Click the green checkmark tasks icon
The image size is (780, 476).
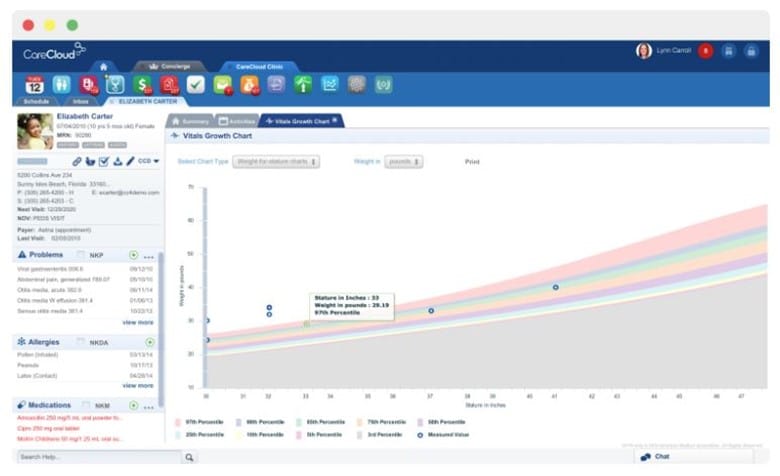click(196, 85)
